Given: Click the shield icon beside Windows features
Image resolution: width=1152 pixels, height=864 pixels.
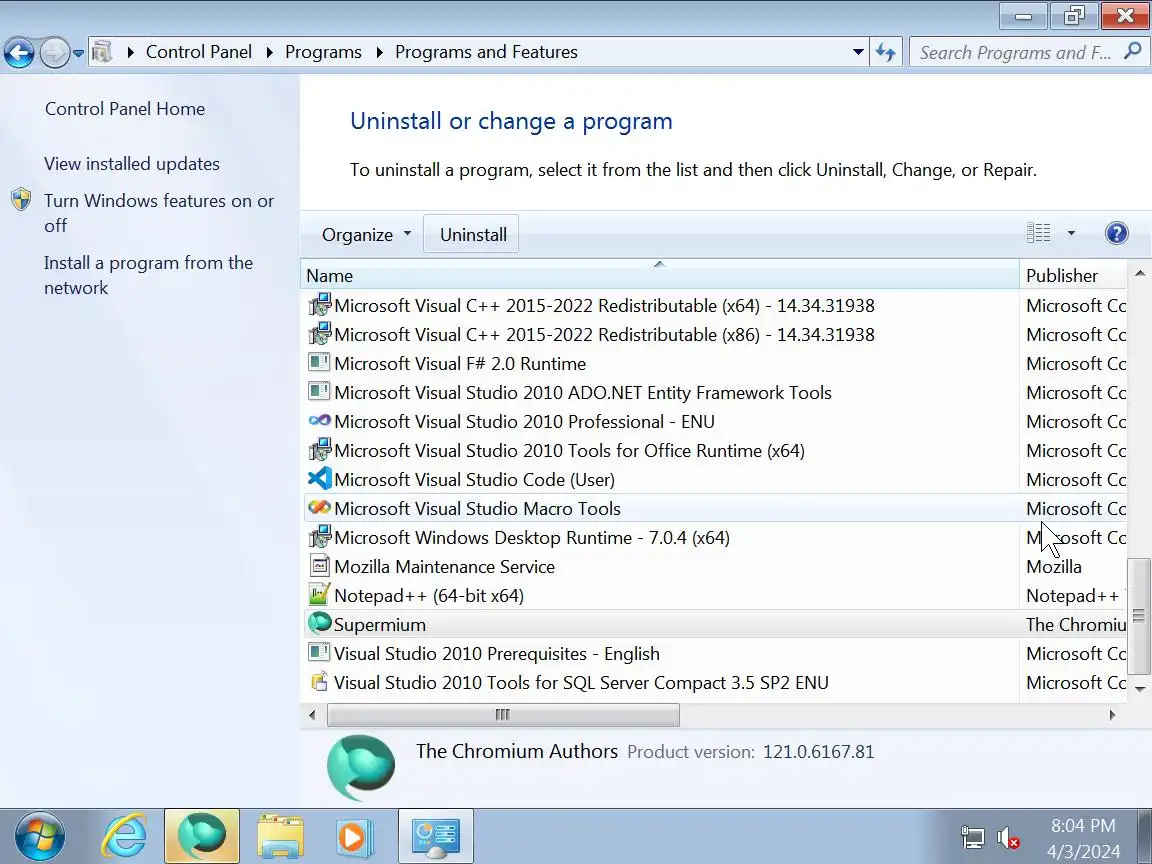Looking at the screenshot, I should tap(21, 199).
